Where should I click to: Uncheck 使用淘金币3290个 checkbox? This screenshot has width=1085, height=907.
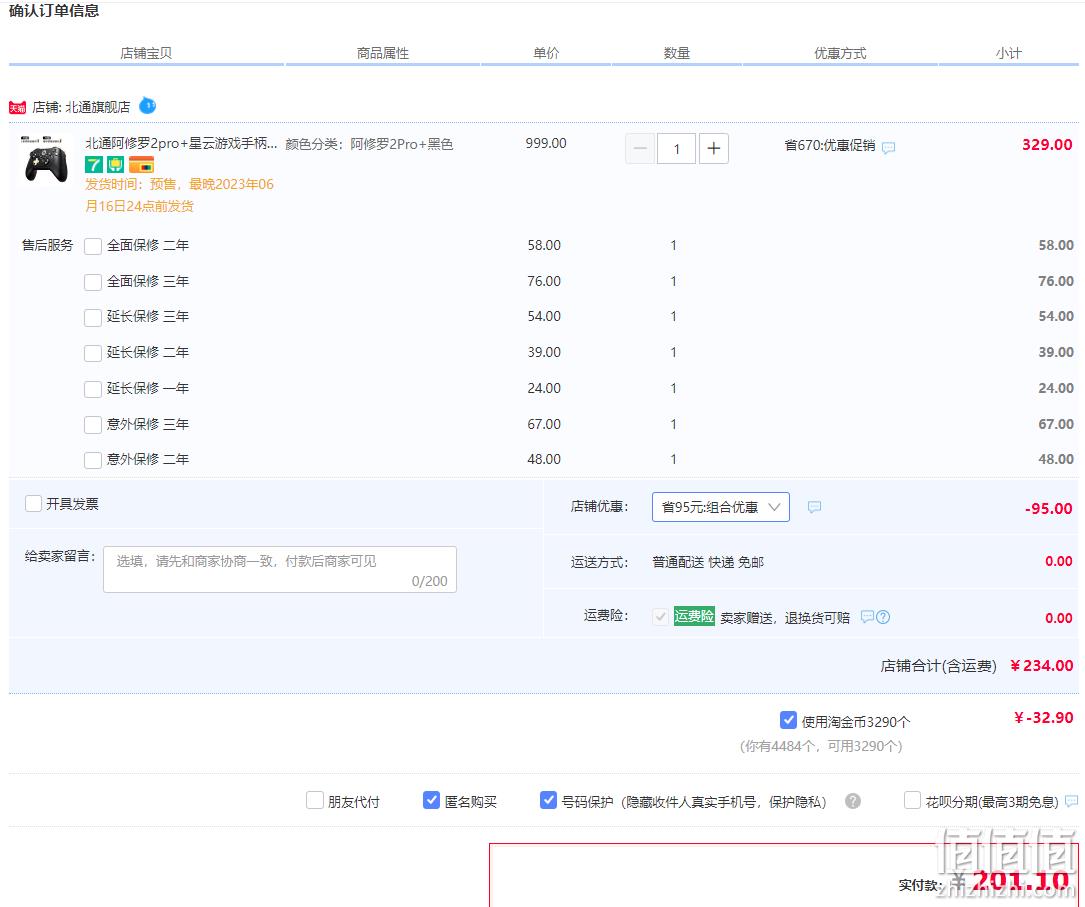tap(788, 720)
